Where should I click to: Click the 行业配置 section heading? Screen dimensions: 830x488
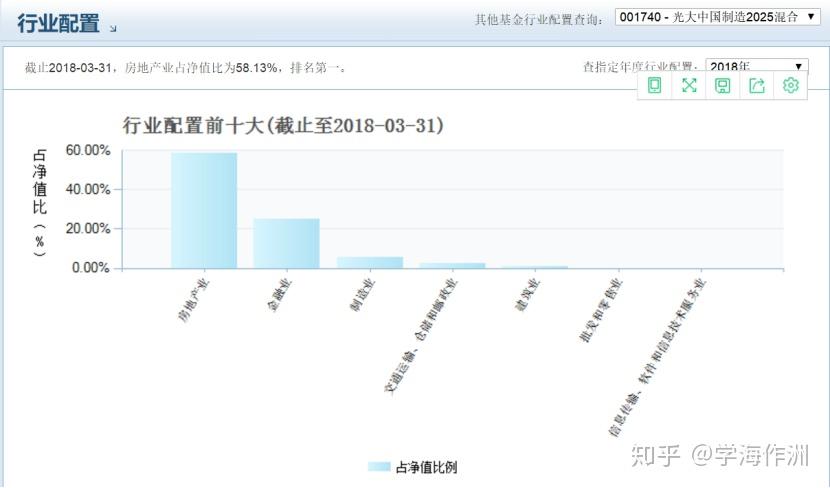[58, 23]
